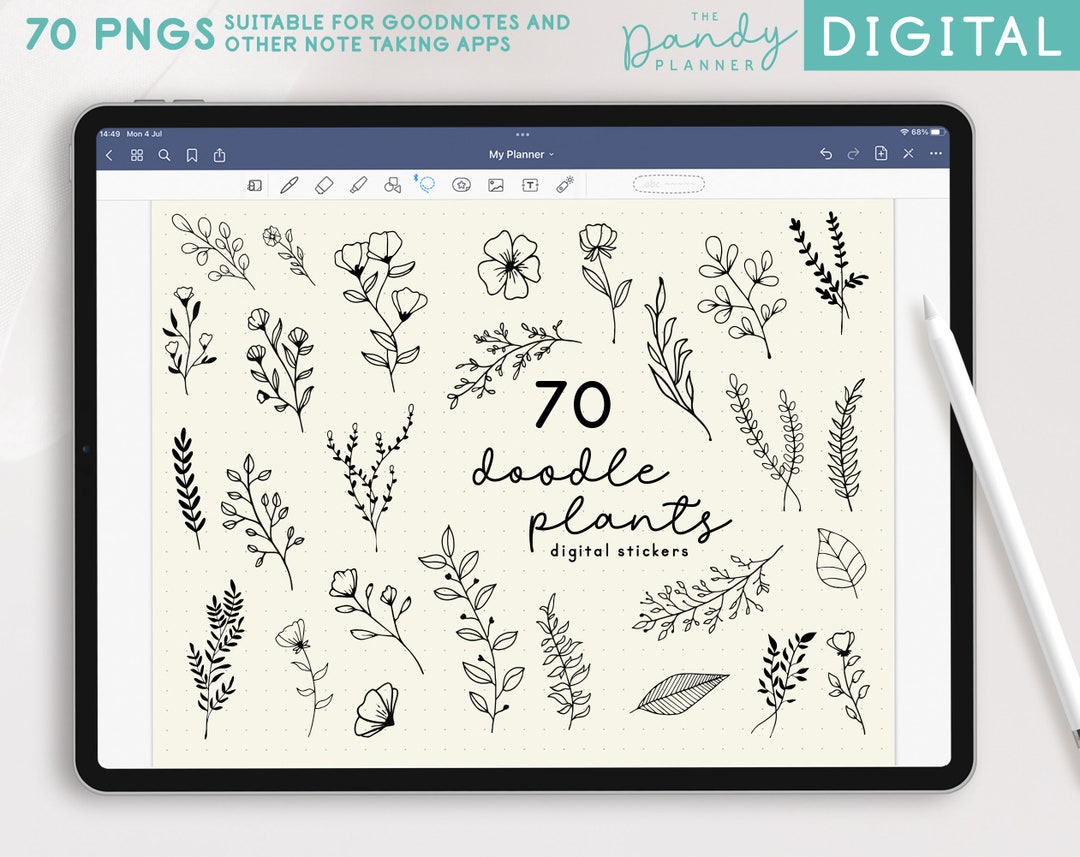Open the four-square thumbnails view
Viewport: 1080px width, 857px height.
coord(136,155)
